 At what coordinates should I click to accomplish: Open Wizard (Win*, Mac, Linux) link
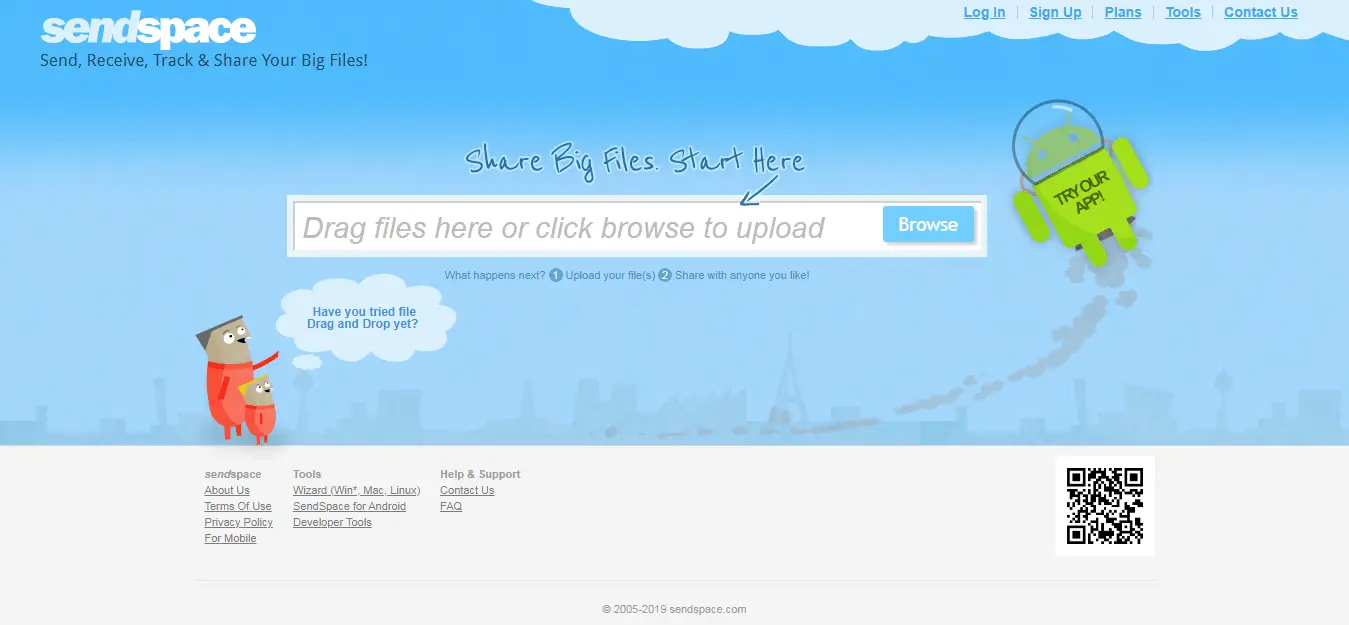pyautogui.click(x=357, y=490)
